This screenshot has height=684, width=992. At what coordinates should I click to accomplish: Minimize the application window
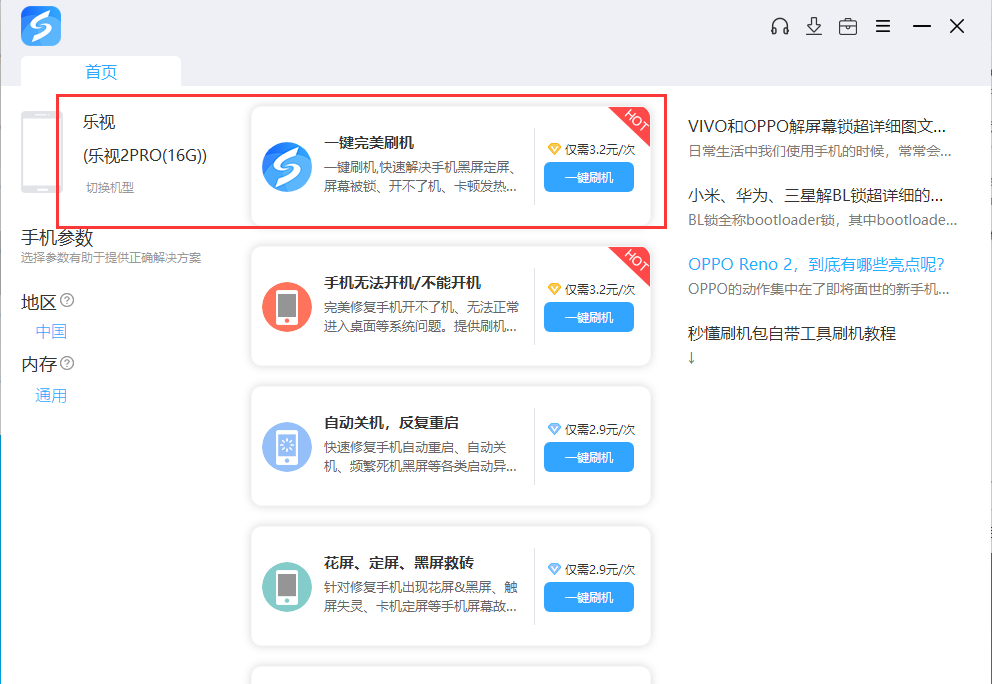coord(922,26)
